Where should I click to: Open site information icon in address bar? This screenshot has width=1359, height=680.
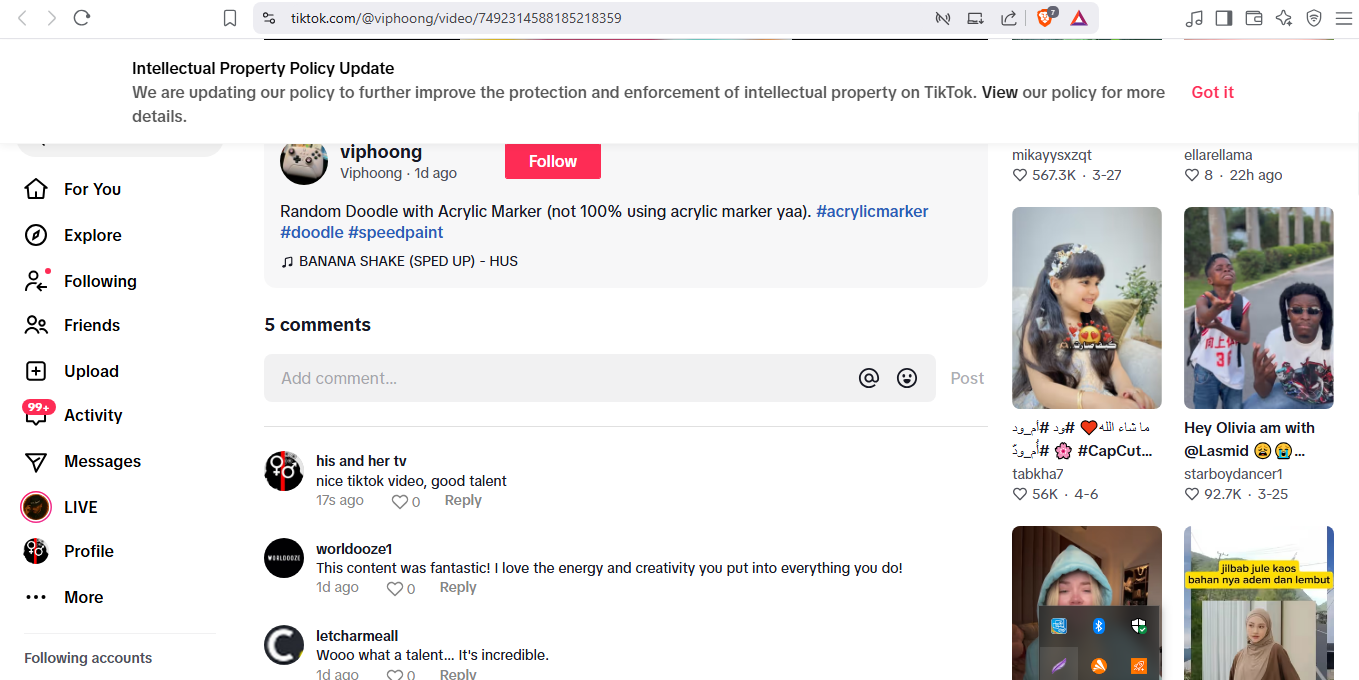[x=268, y=18]
